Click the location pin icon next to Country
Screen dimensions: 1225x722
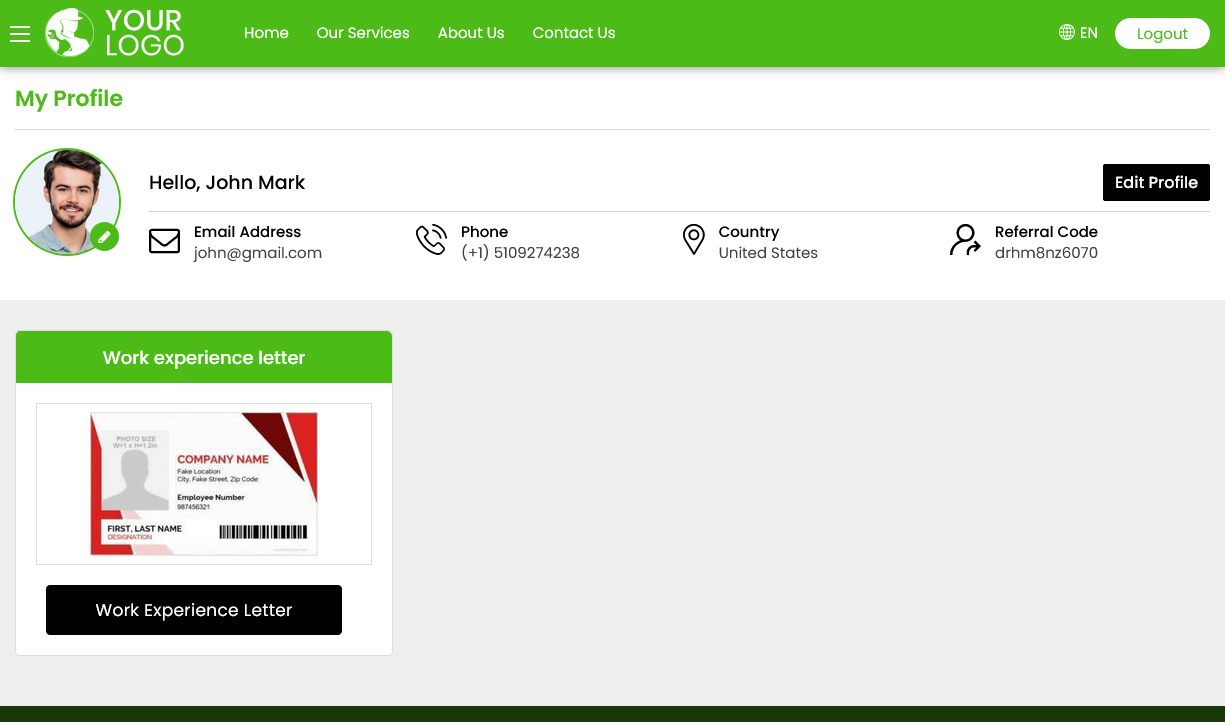pyautogui.click(x=694, y=239)
